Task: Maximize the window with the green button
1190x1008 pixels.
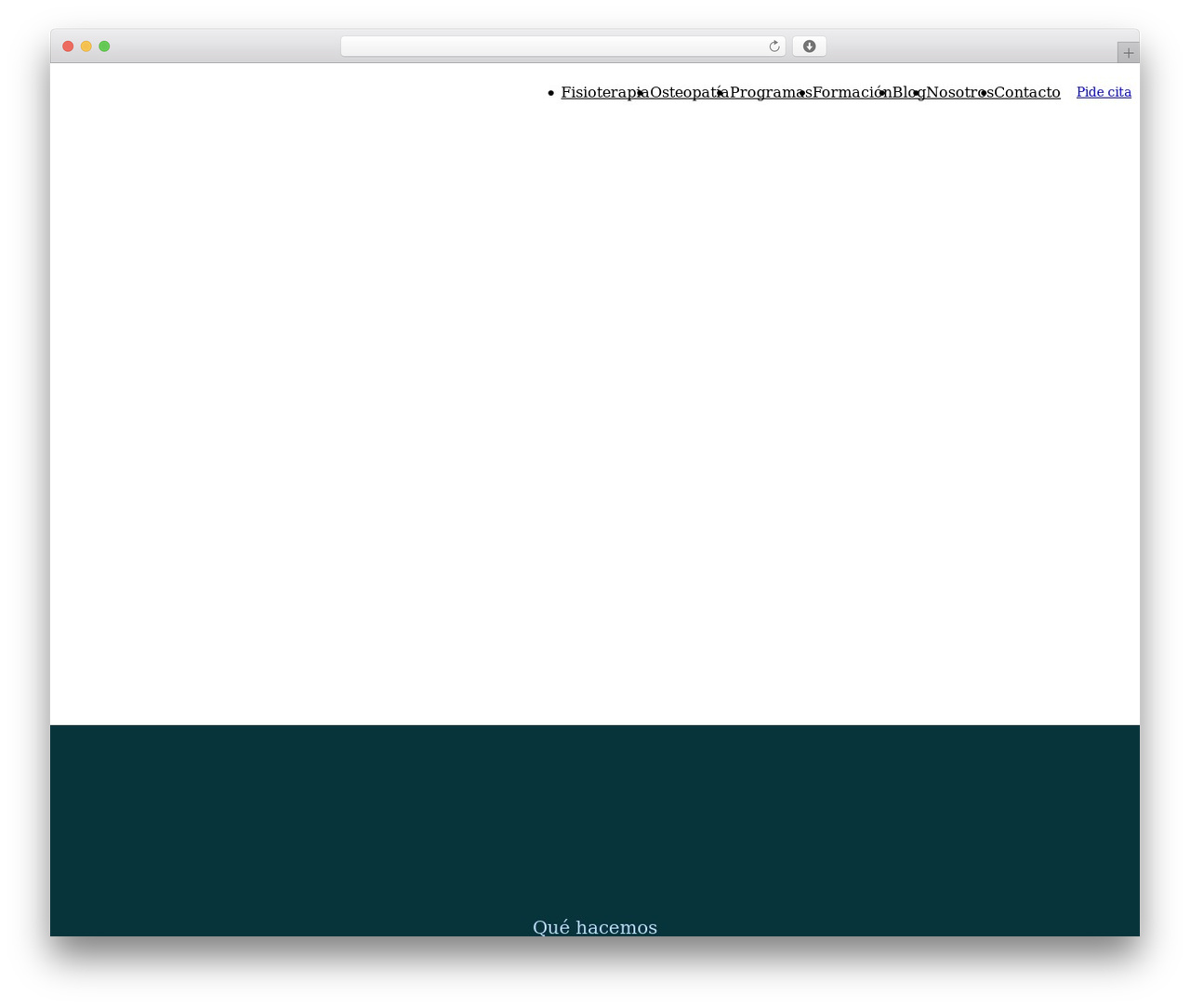Action: (104, 46)
